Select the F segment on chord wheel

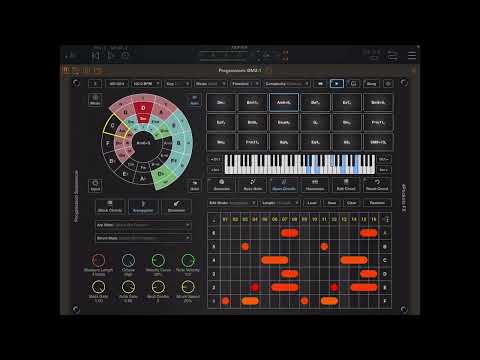tap(108, 144)
